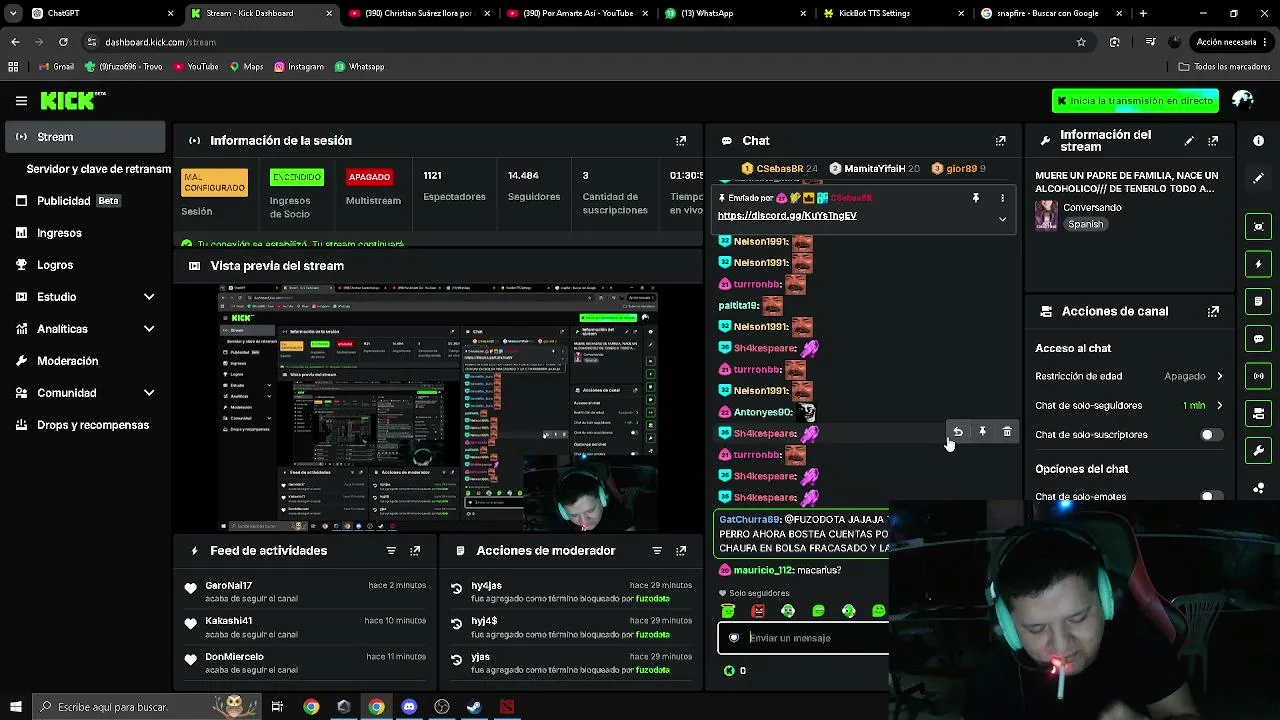Toggle the lightning bolt widget in the right sidebar
The image size is (1280, 720).
1259,264
